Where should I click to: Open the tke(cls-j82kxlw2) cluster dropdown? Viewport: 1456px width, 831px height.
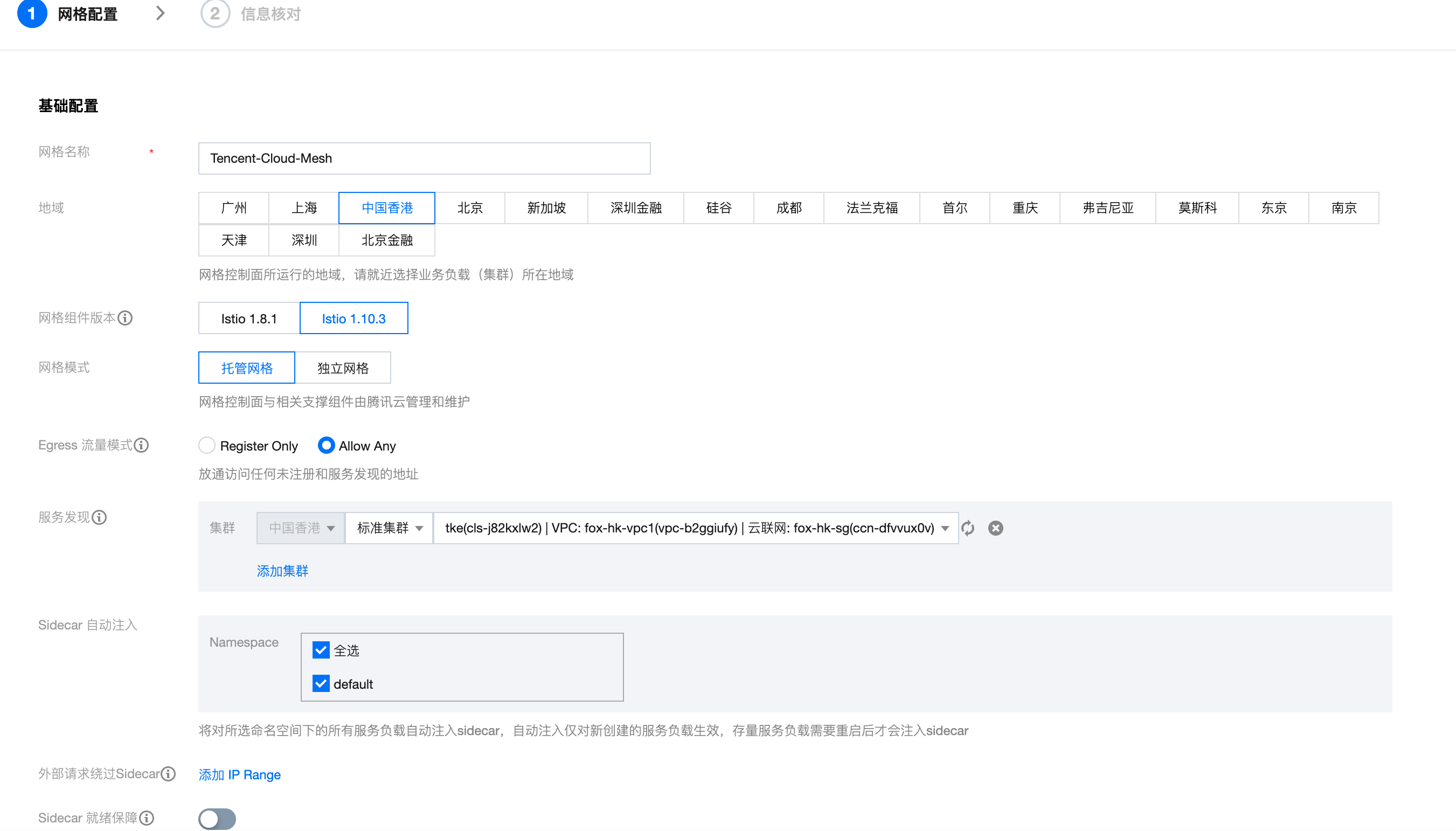pyautogui.click(x=696, y=528)
